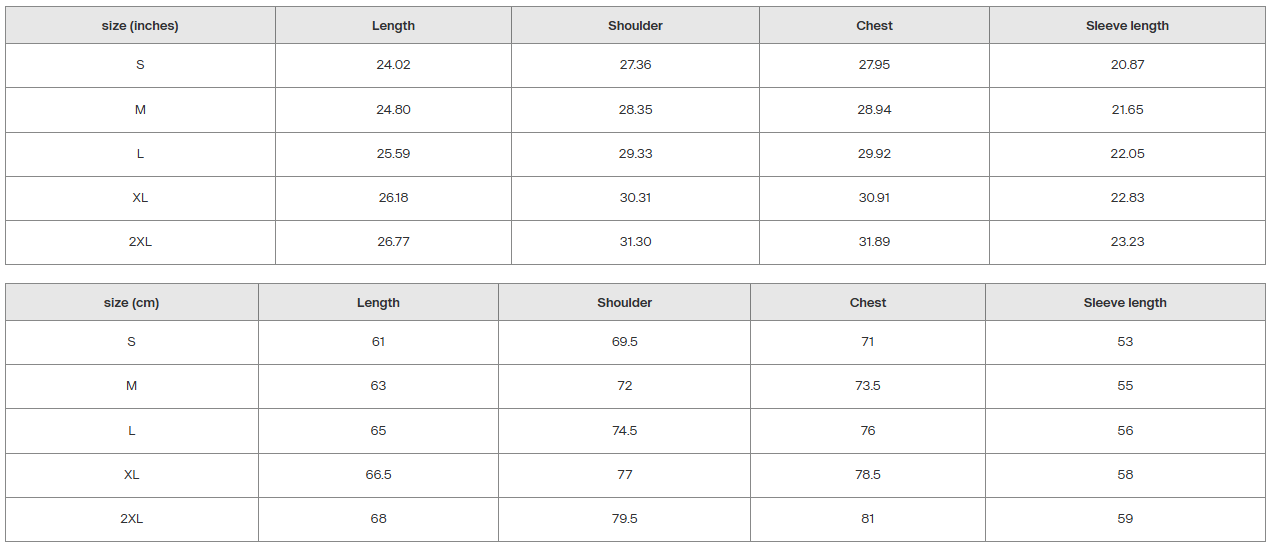This screenshot has width=1273, height=546.
Task: Click the 'size (cm)' header cell
Action: click(x=131, y=303)
